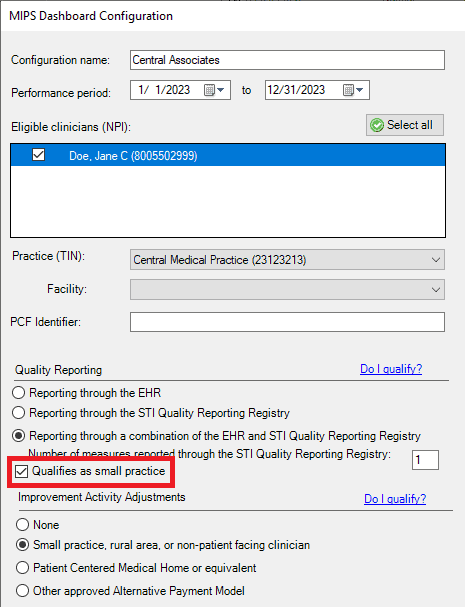This screenshot has height=607, width=465.
Task: Open Quality Reporting Do I qualify link
Action: 391,369
